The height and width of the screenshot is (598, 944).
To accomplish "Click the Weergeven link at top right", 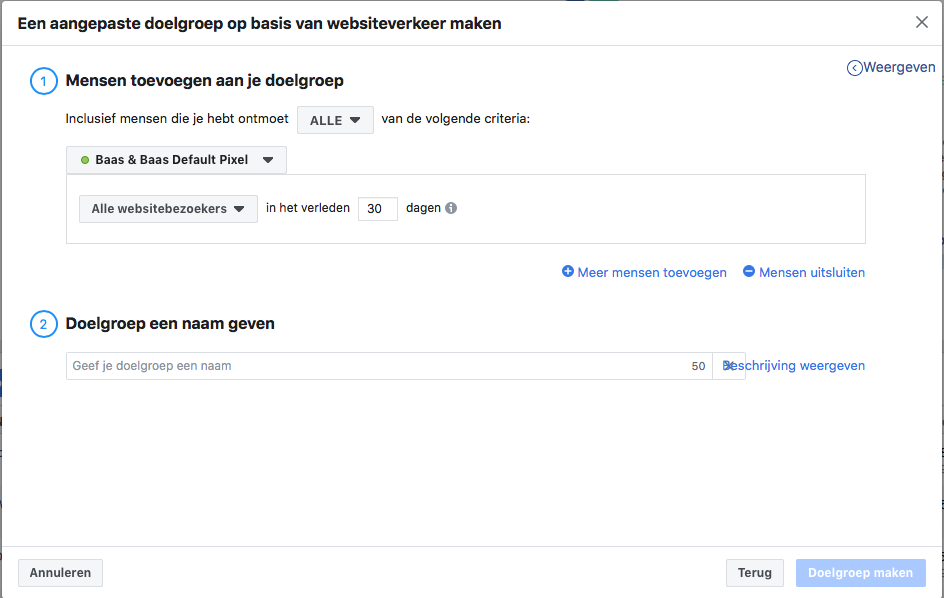I will click(899, 67).
